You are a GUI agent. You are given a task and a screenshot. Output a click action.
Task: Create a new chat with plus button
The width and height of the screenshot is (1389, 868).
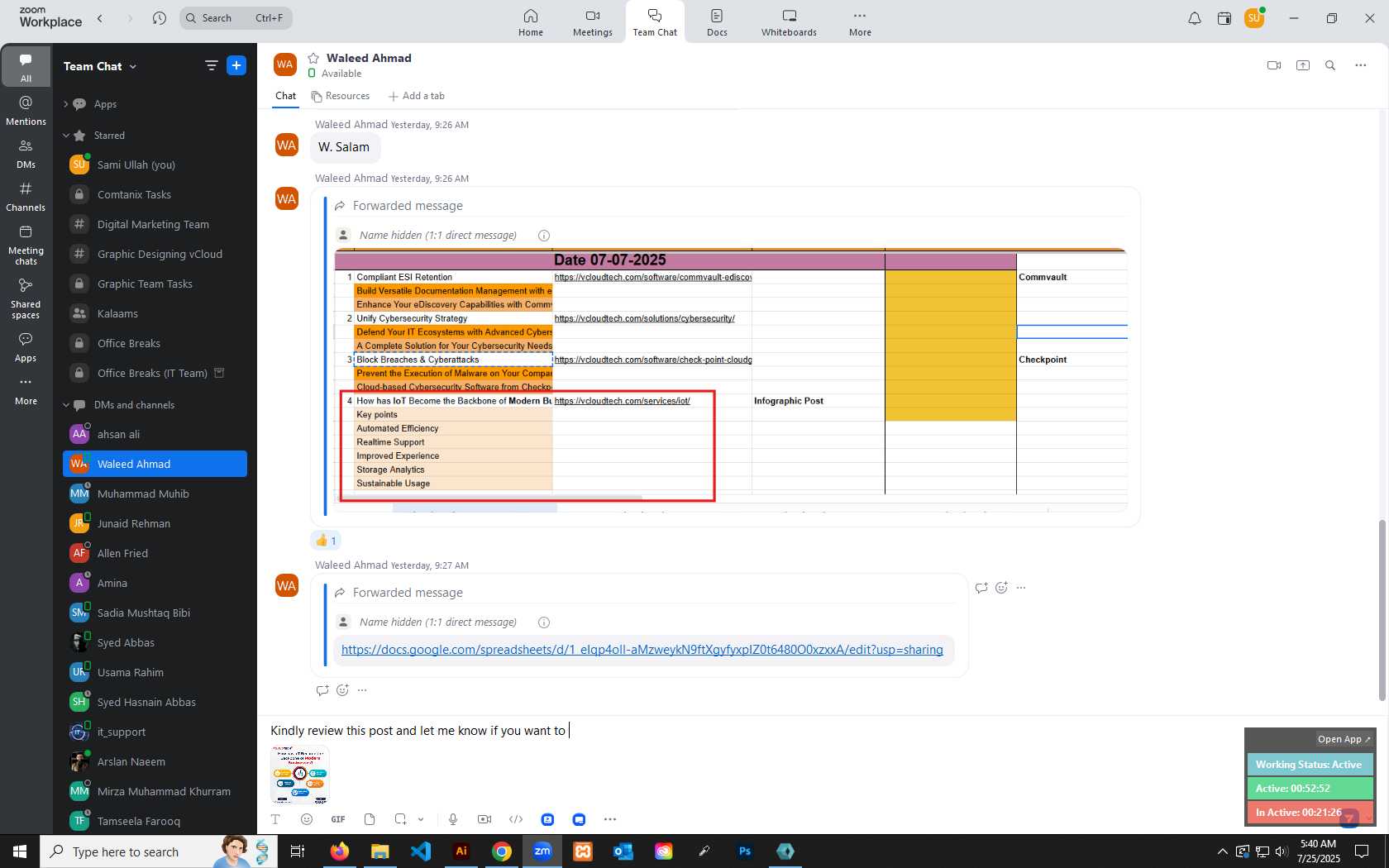pyautogui.click(x=236, y=65)
